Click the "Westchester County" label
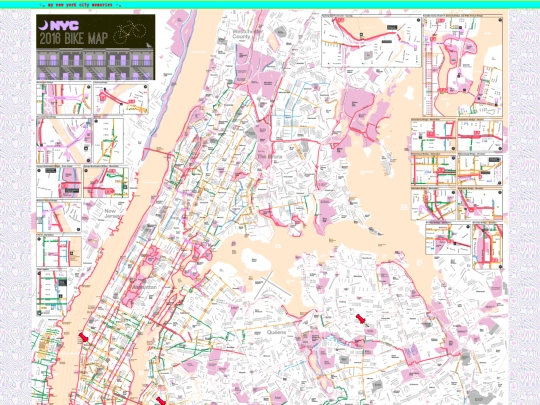The image size is (540, 405). 247,34
